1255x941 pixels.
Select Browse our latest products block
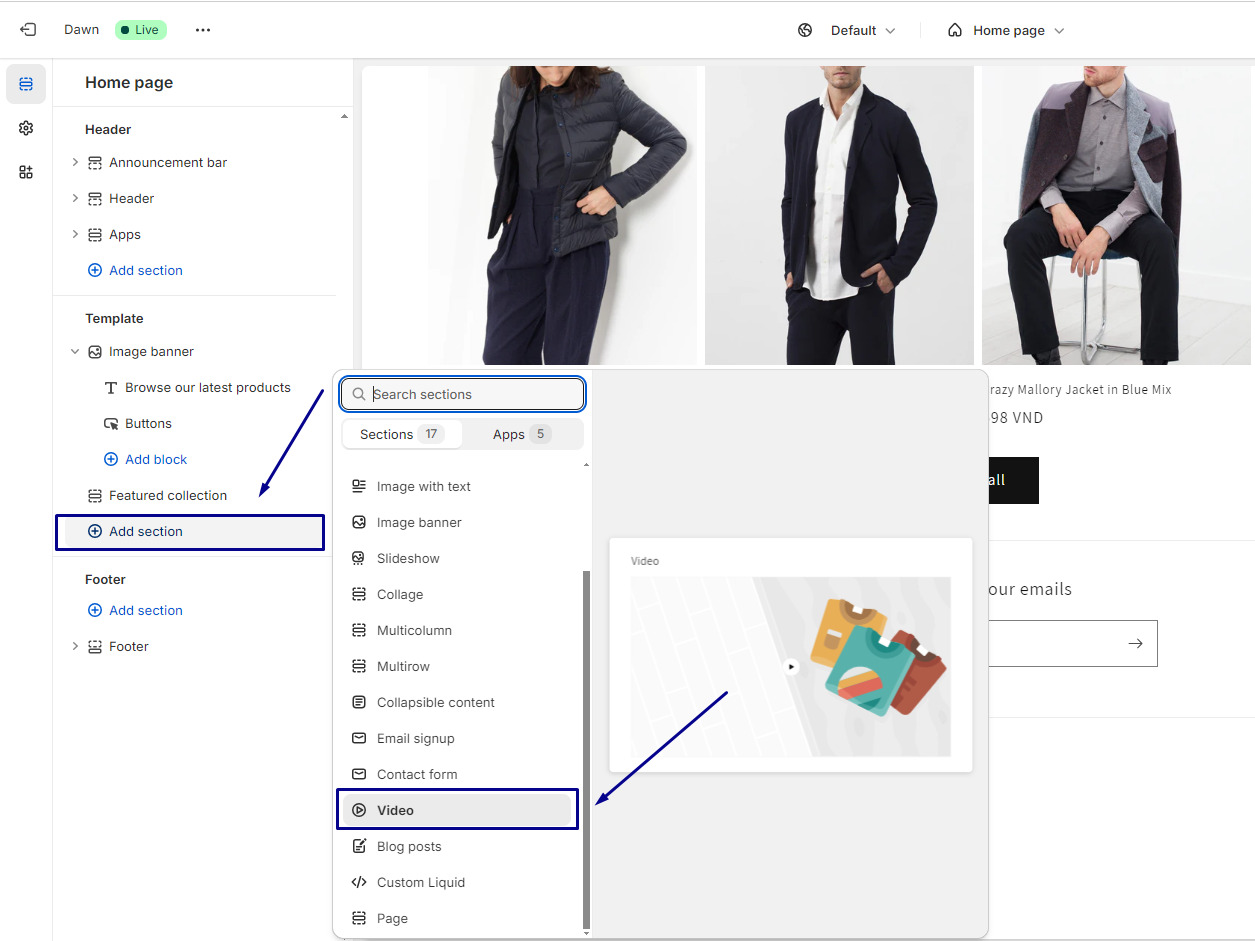(207, 387)
